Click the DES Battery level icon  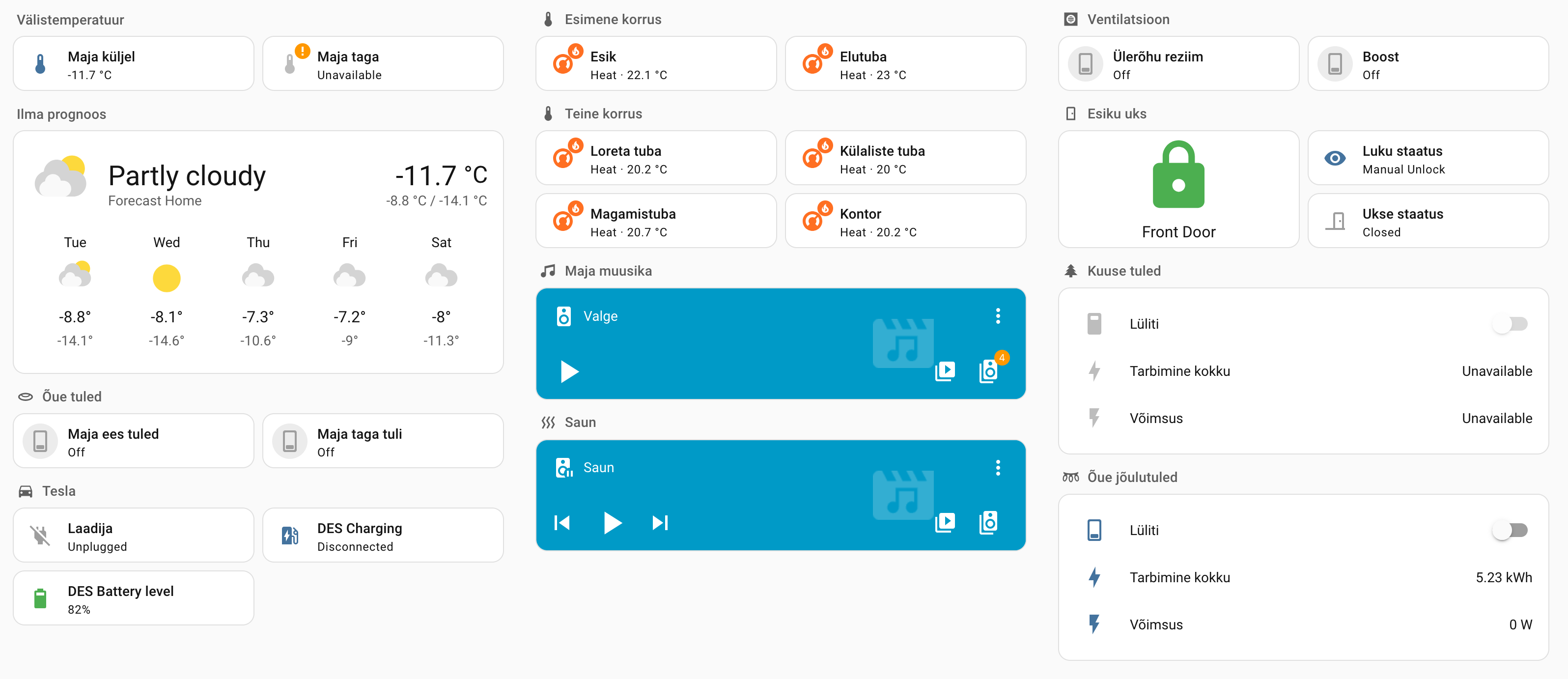40,598
